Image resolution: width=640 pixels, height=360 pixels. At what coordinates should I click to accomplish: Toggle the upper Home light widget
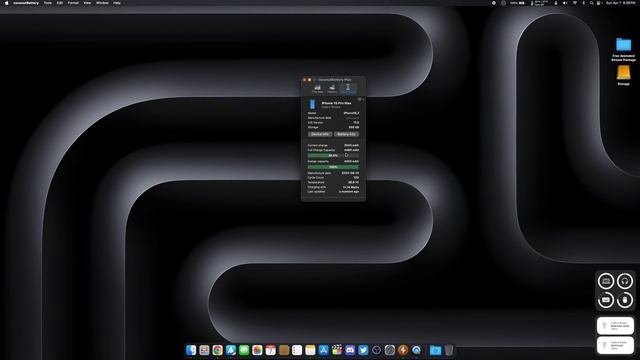(616, 326)
